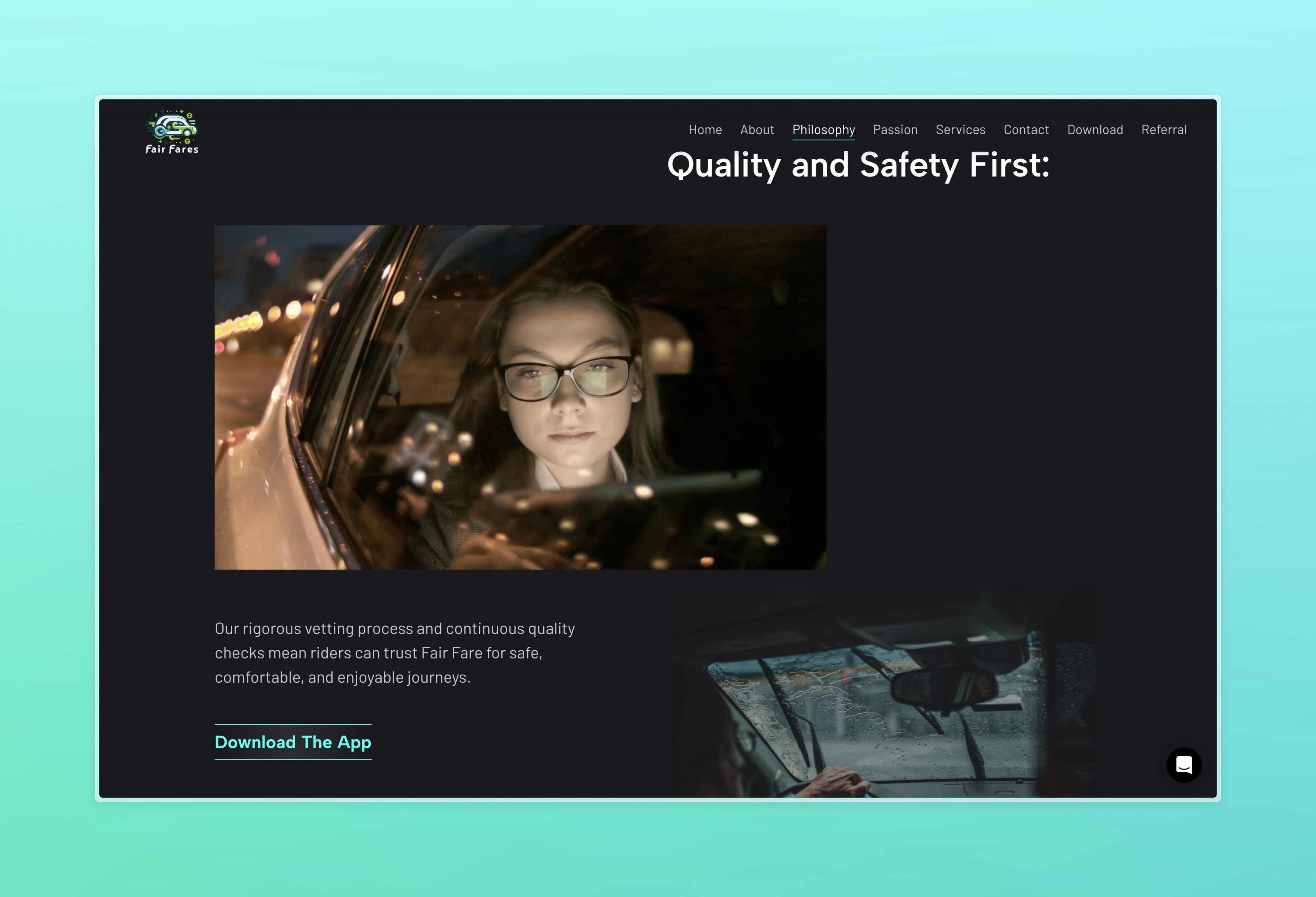Click the woman's glasses in the photo
Screen dimensions: 1316x897
click(x=566, y=376)
